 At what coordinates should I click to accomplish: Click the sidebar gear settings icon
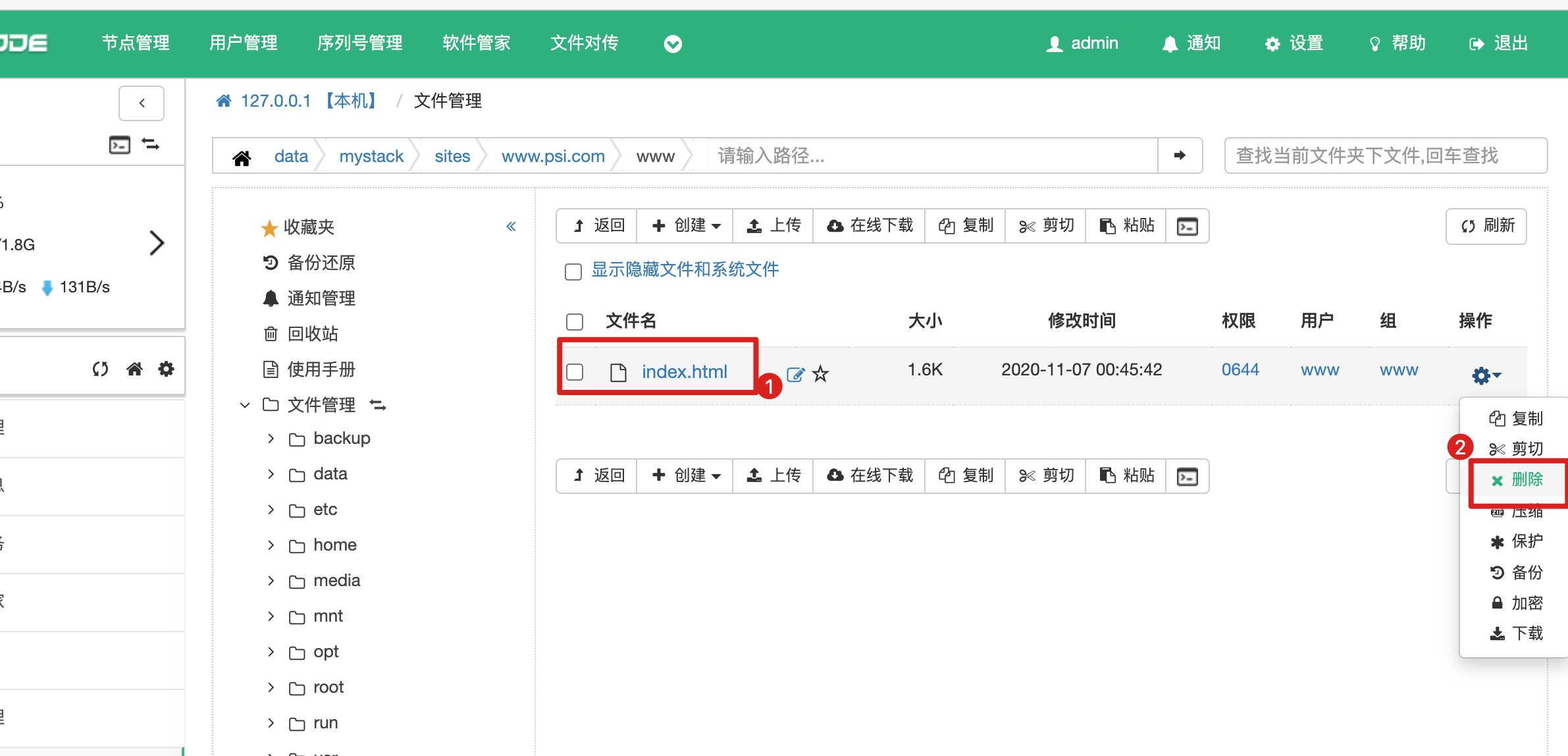166,369
